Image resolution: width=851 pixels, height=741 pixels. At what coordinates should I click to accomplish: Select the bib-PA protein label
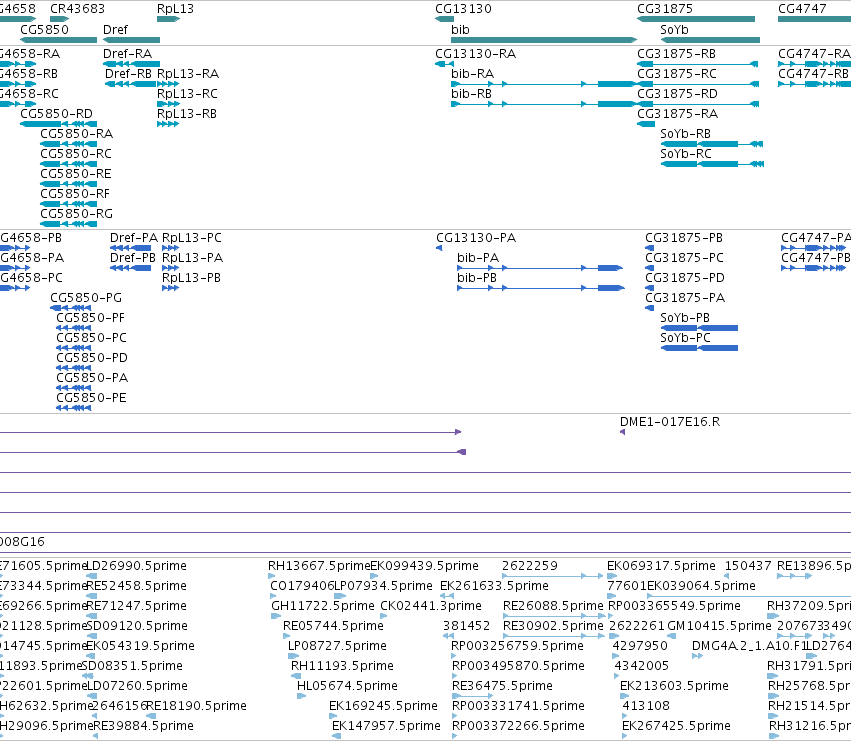478,257
